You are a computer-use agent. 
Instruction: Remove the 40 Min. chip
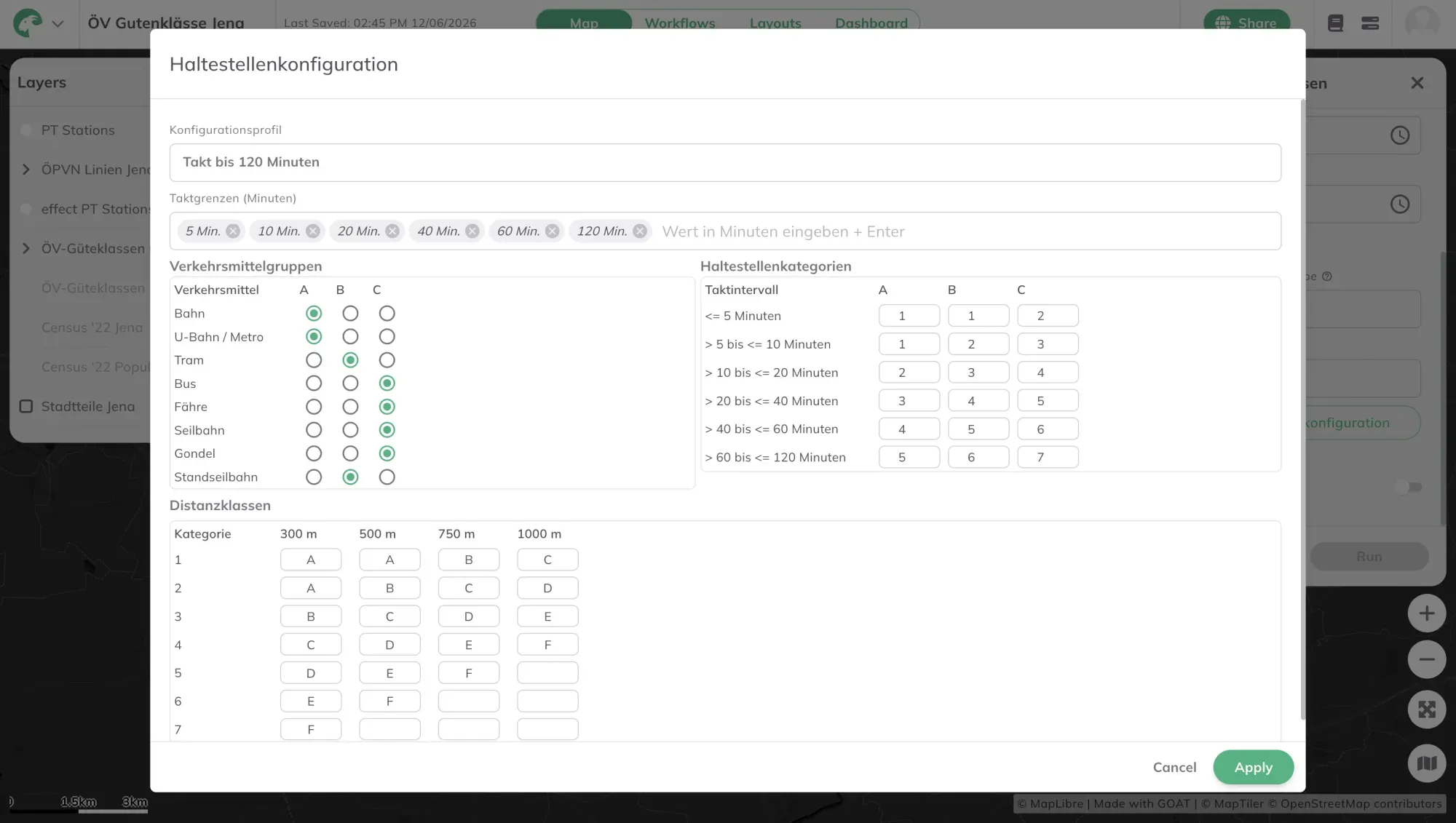coord(472,231)
